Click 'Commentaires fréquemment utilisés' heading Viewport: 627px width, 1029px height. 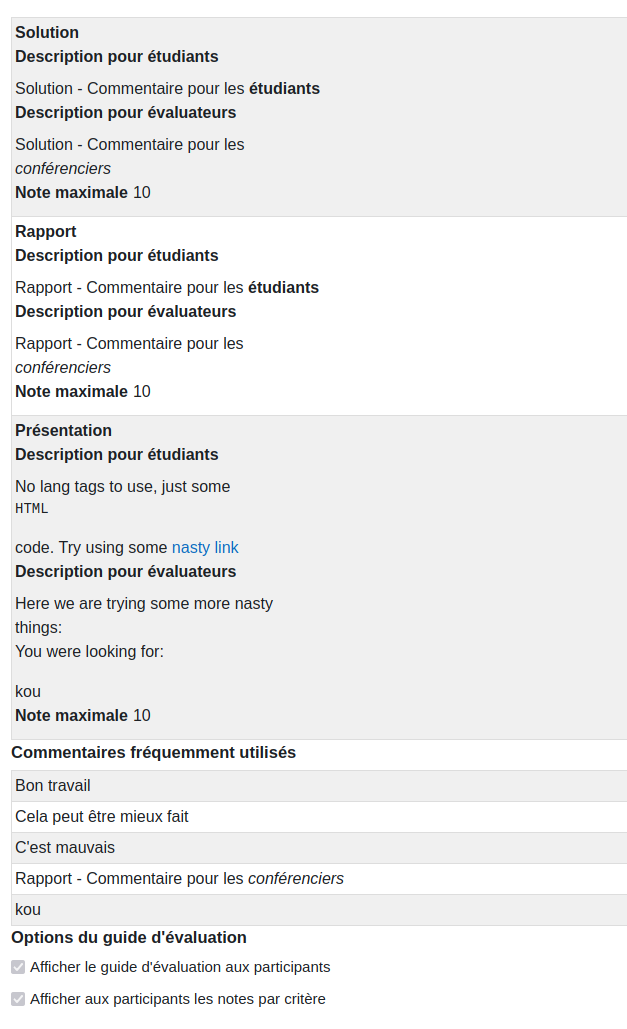pos(154,752)
